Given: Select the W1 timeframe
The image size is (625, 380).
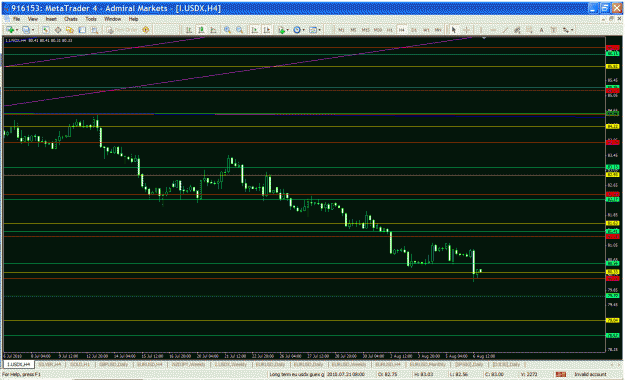Looking at the screenshot, I should [426, 30].
